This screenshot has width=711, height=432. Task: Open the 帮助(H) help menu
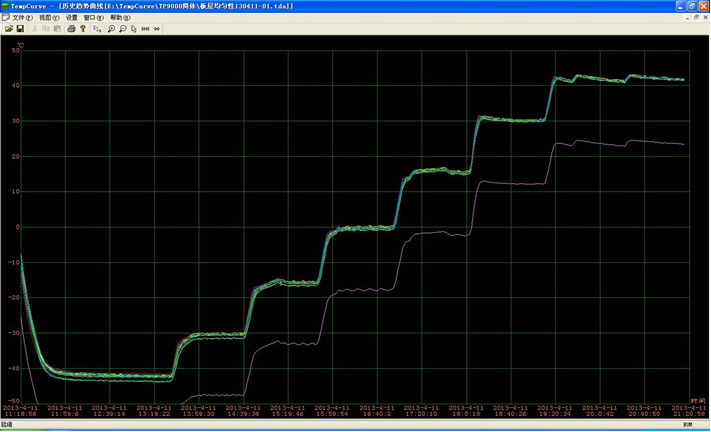(x=120, y=18)
